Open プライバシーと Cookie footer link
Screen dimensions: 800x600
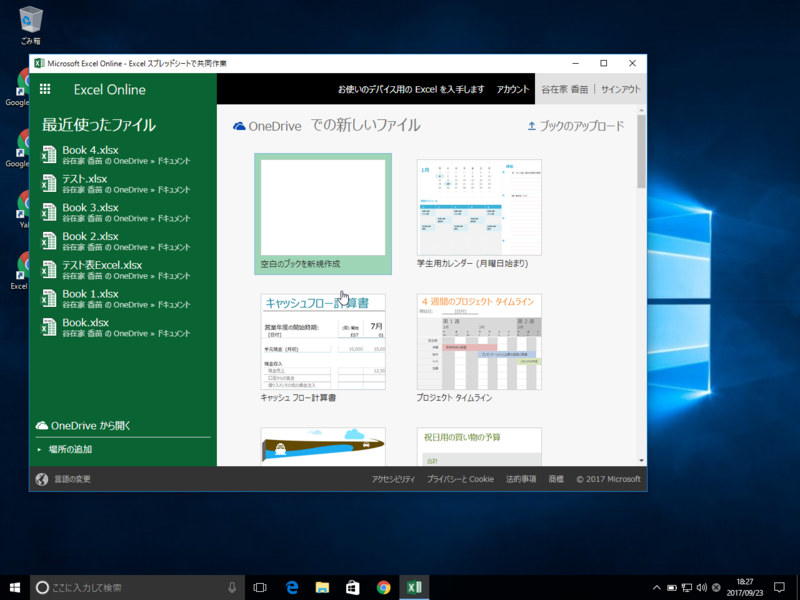pyautogui.click(x=460, y=479)
